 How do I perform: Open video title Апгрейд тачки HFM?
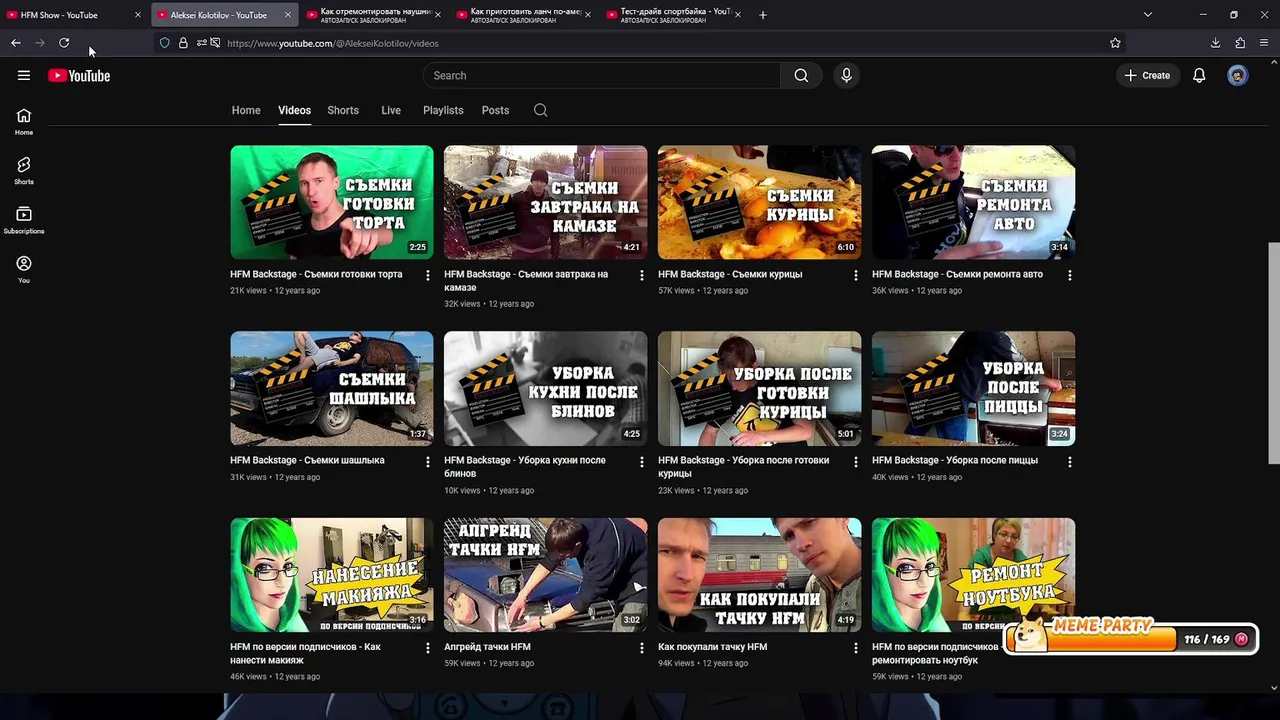(x=487, y=647)
